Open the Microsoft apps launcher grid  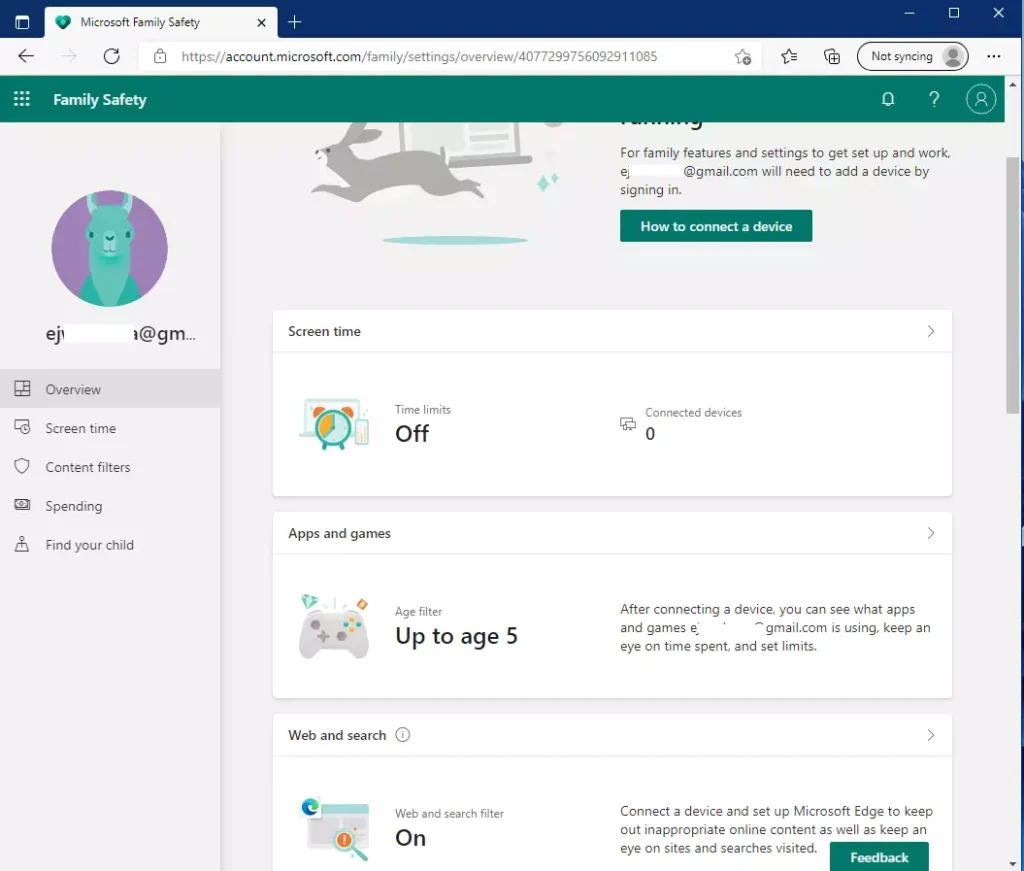click(x=22, y=99)
